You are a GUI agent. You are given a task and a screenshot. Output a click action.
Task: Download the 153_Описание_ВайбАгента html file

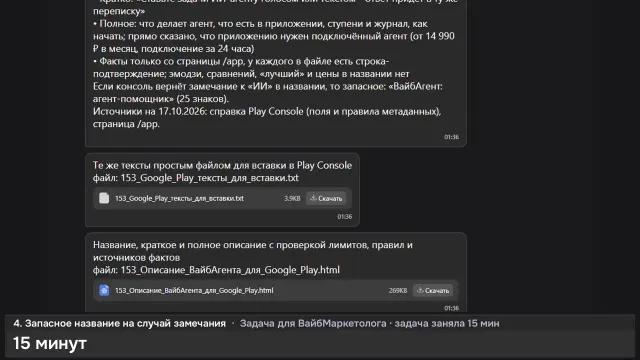433,291
